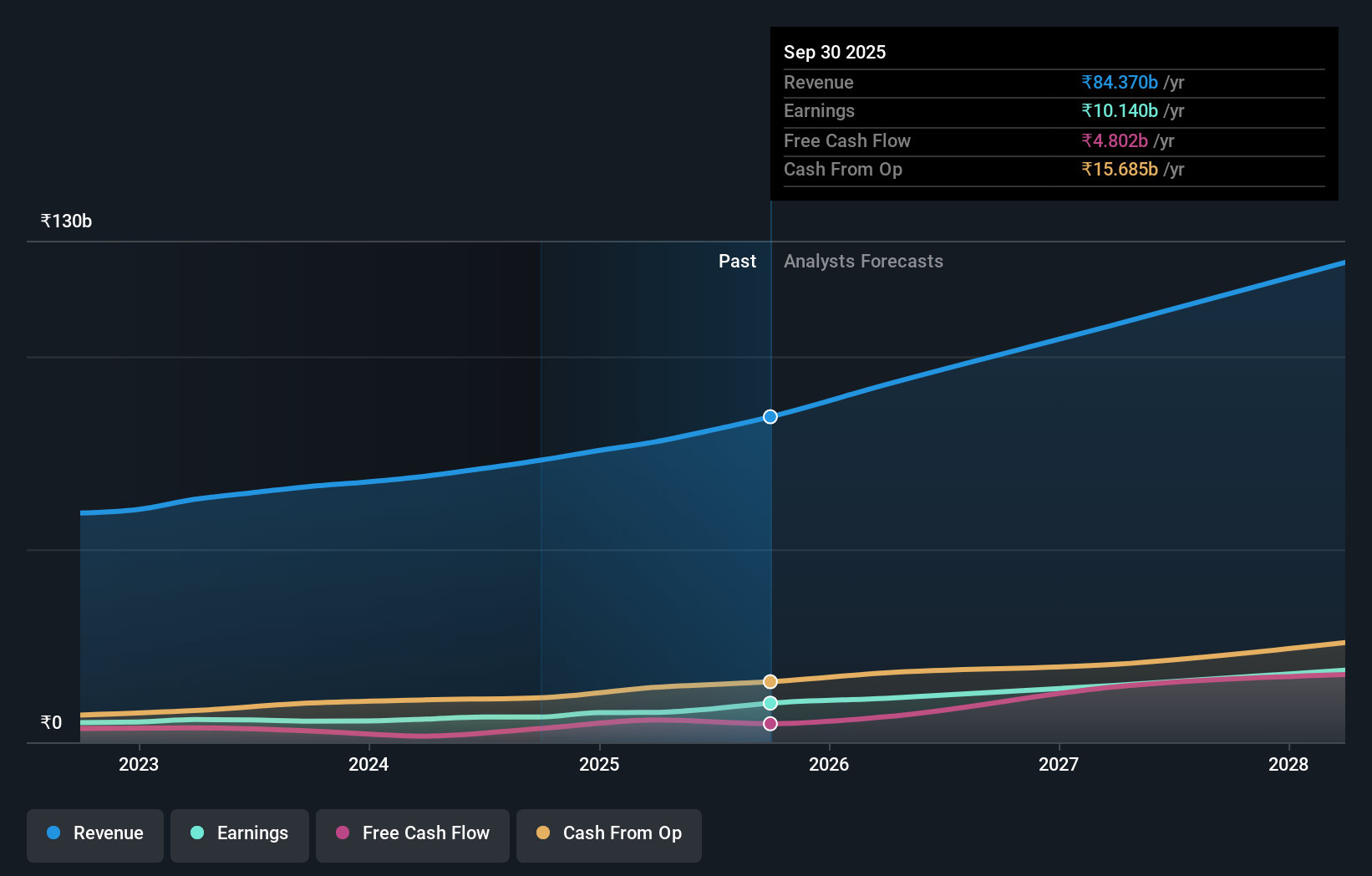Click the 2026 axis label on timeline

coord(829,764)
